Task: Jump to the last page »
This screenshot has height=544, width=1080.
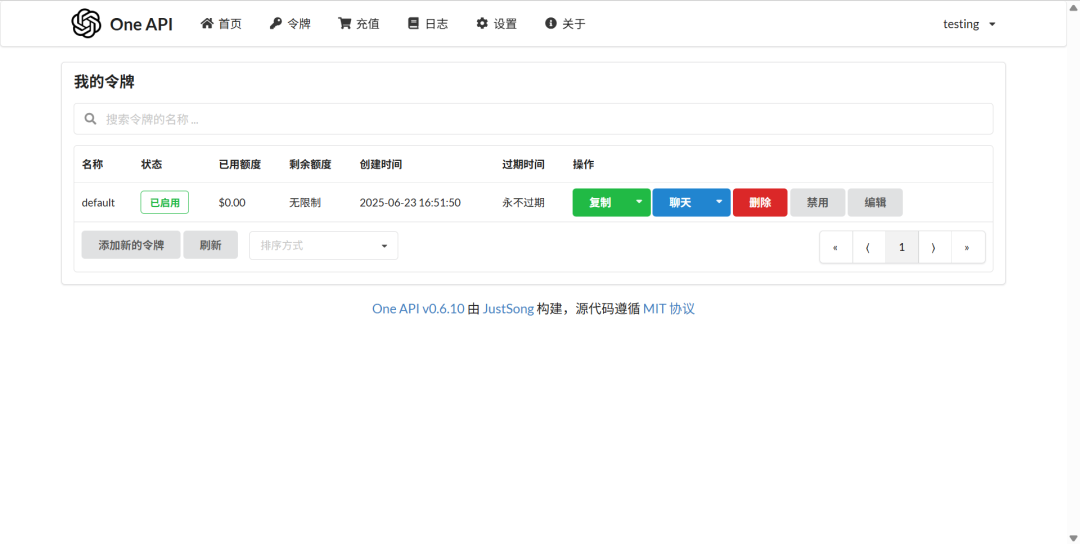Action: click(x=967, y=247)
